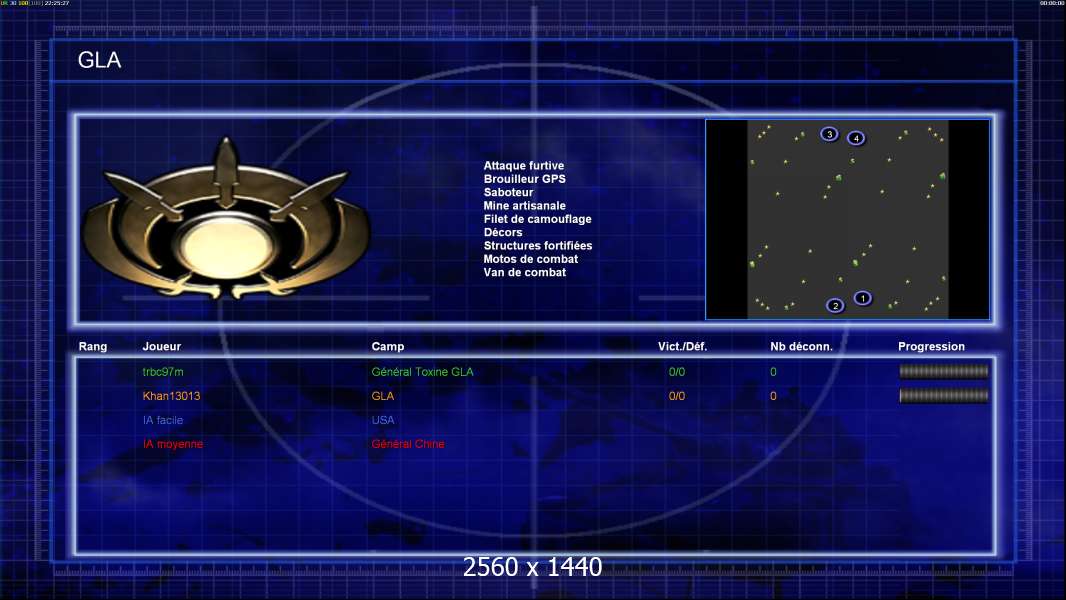Image resolution: width=1066 pixels, height=600 pixels.
Task: Click the 'Rang' column header
Action: coord(92,347)
